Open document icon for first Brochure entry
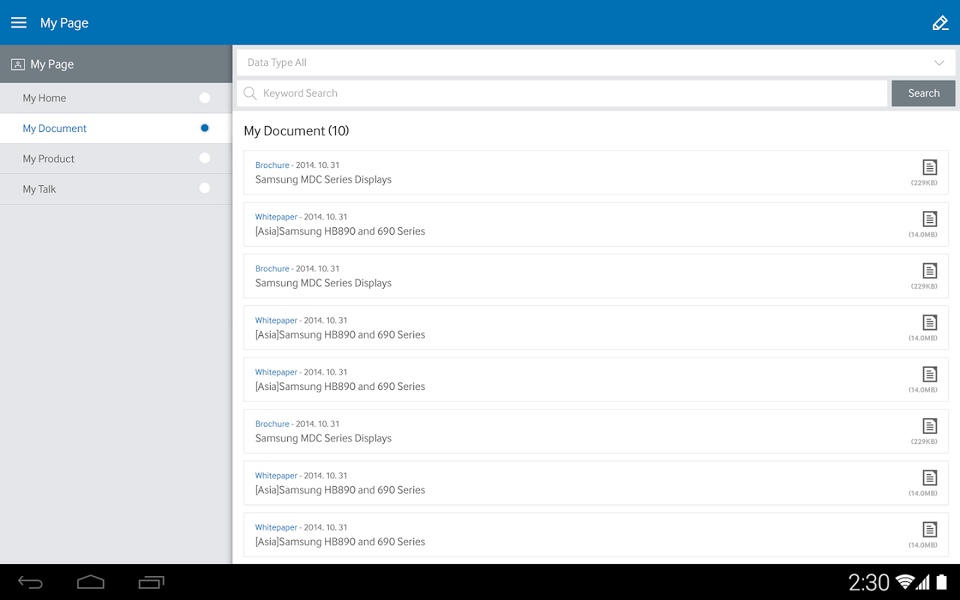This screenshot has height=600, width=960. click(929, 167)
